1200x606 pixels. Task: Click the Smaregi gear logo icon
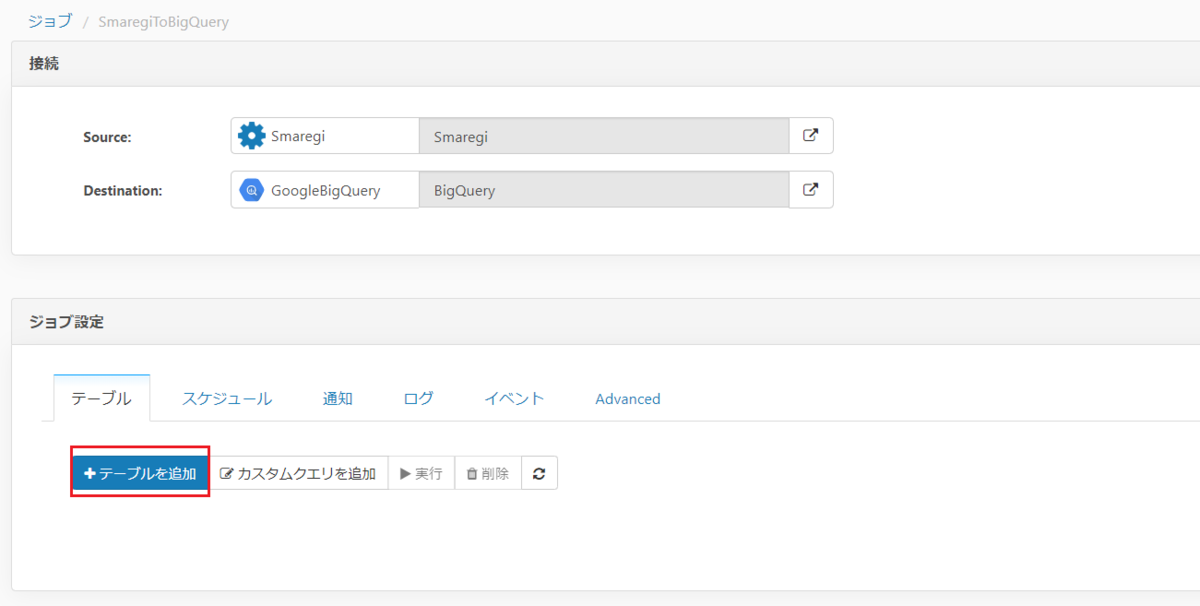coord(252,136)
